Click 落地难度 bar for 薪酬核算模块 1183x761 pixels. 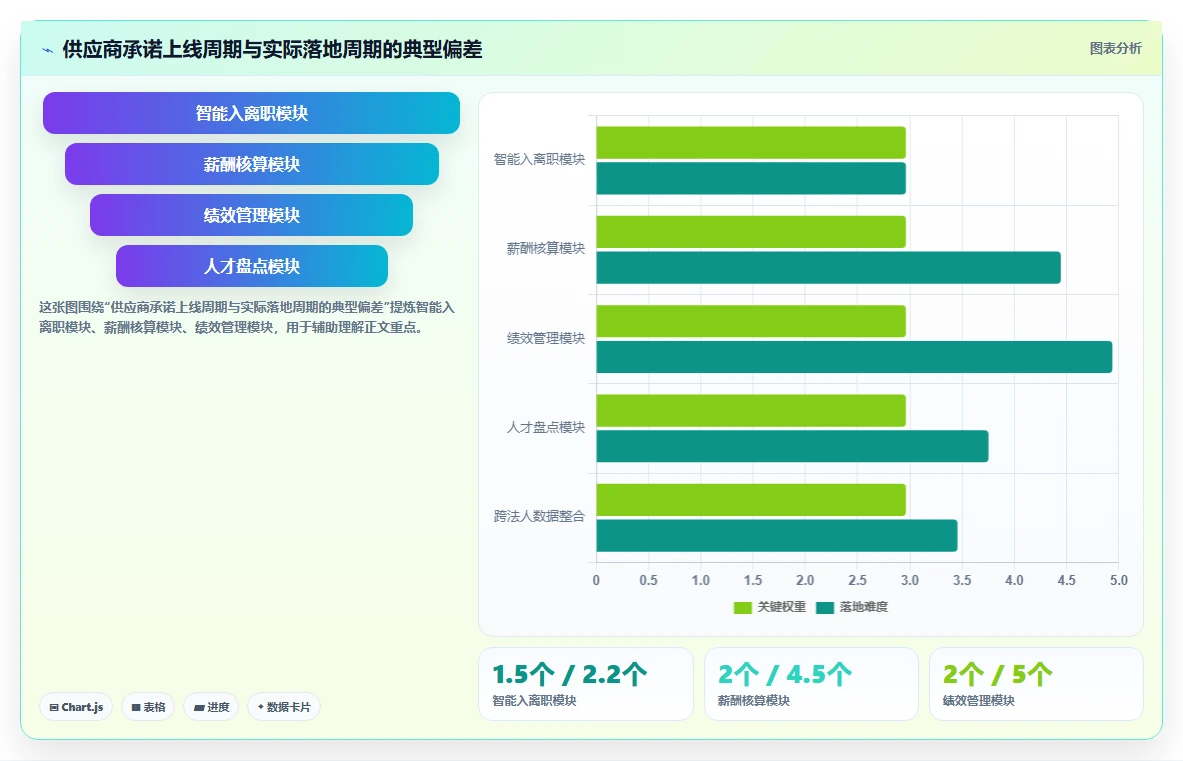tap(828, 268)
